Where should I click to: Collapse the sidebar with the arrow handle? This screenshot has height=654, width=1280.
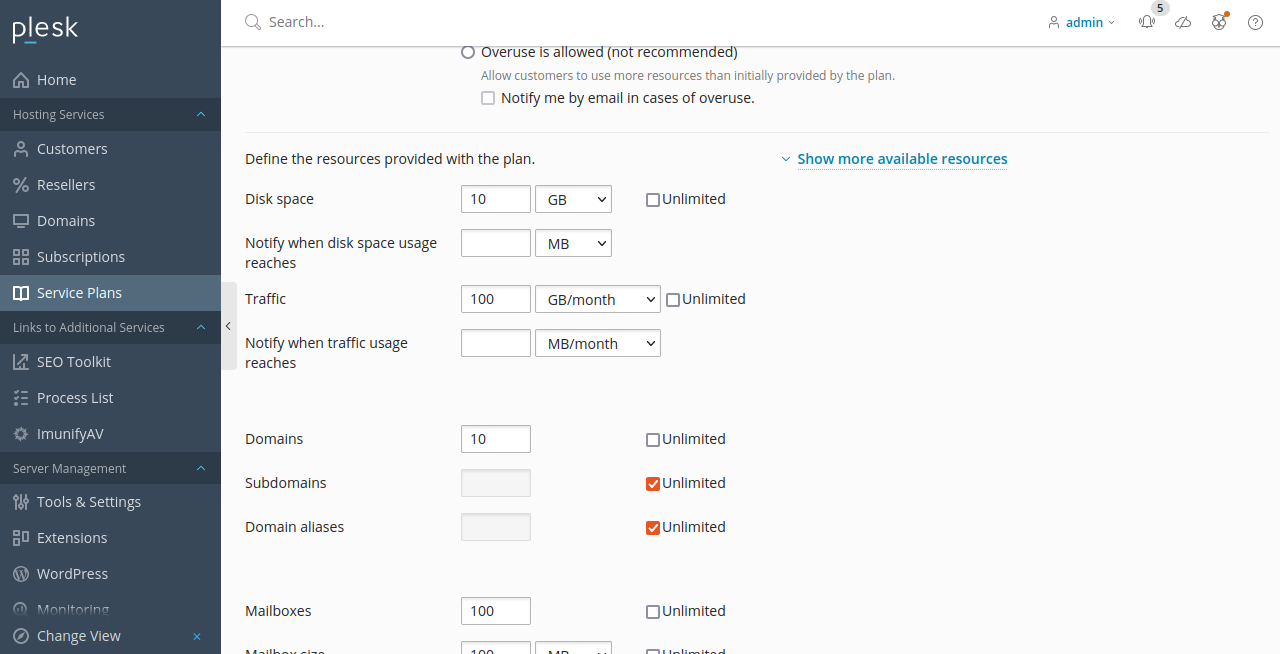pyautogui.click(x=228, y=325)
